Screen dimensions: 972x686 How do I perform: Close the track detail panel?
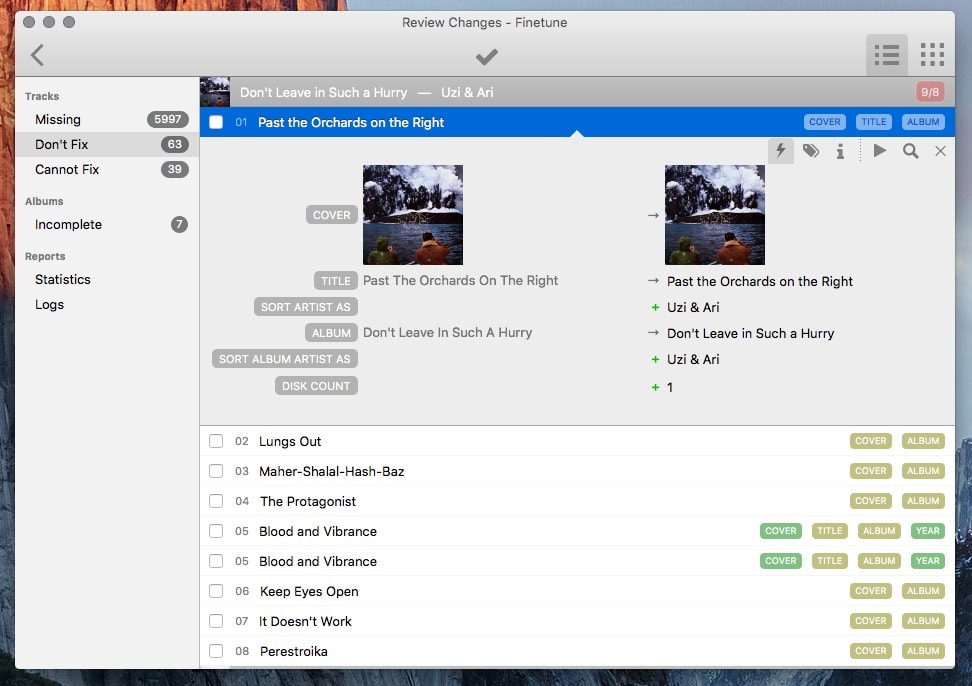pyautogui.click(x=940, y=151)
